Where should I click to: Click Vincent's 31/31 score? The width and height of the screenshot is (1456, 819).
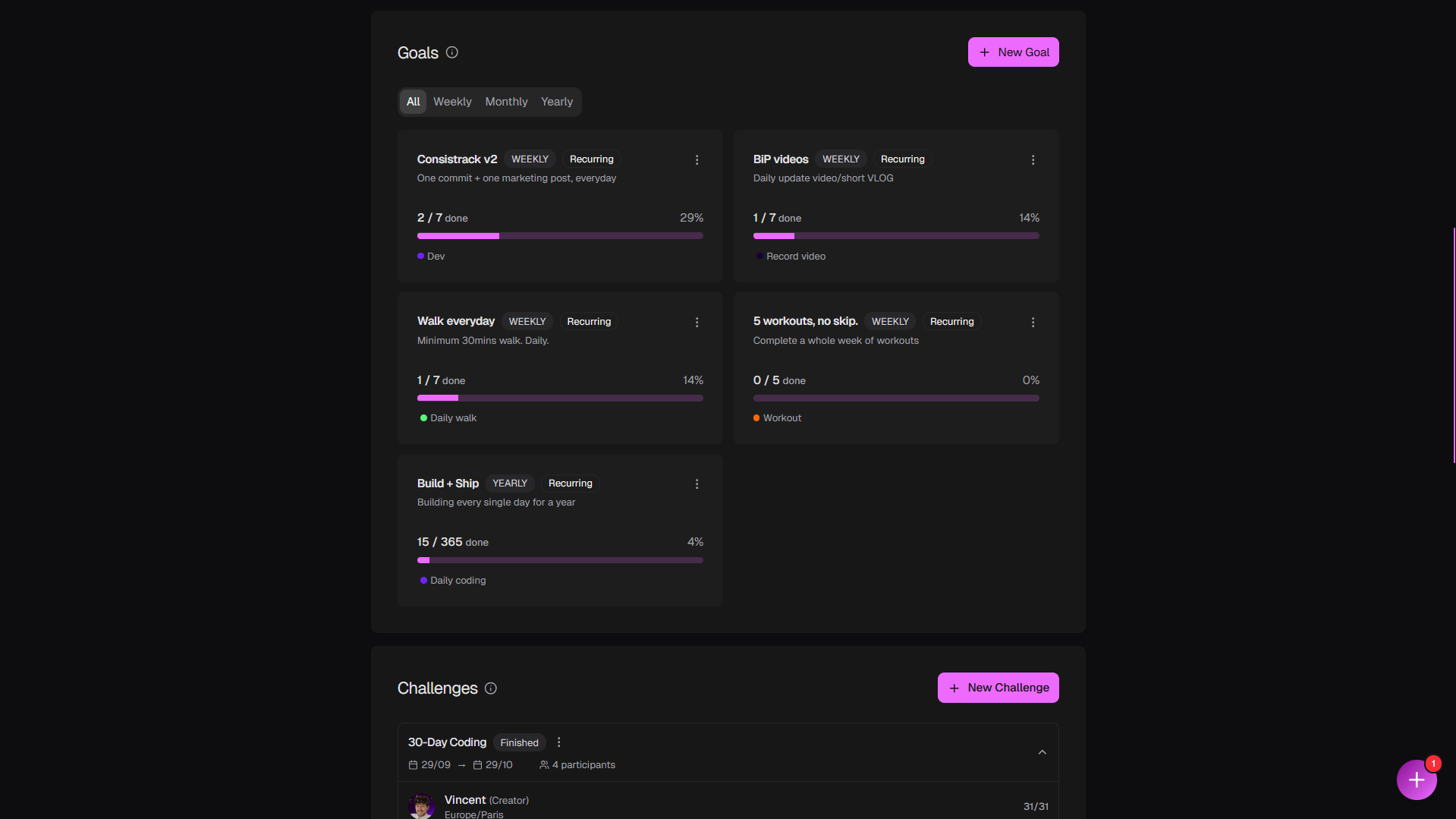[1036, 807]
